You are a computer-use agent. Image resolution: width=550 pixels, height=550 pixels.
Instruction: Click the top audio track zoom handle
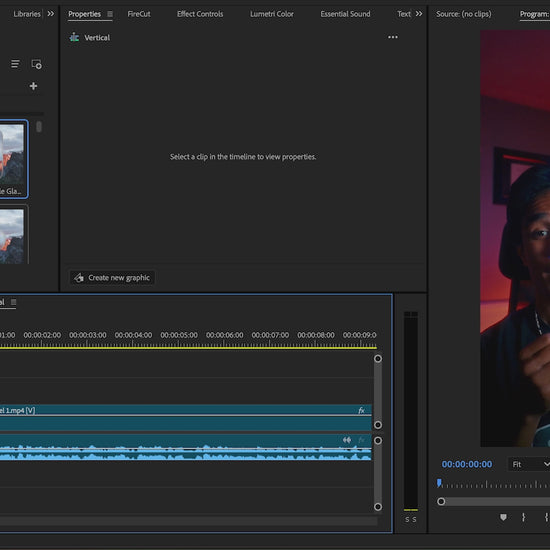[x=378, y=441]
